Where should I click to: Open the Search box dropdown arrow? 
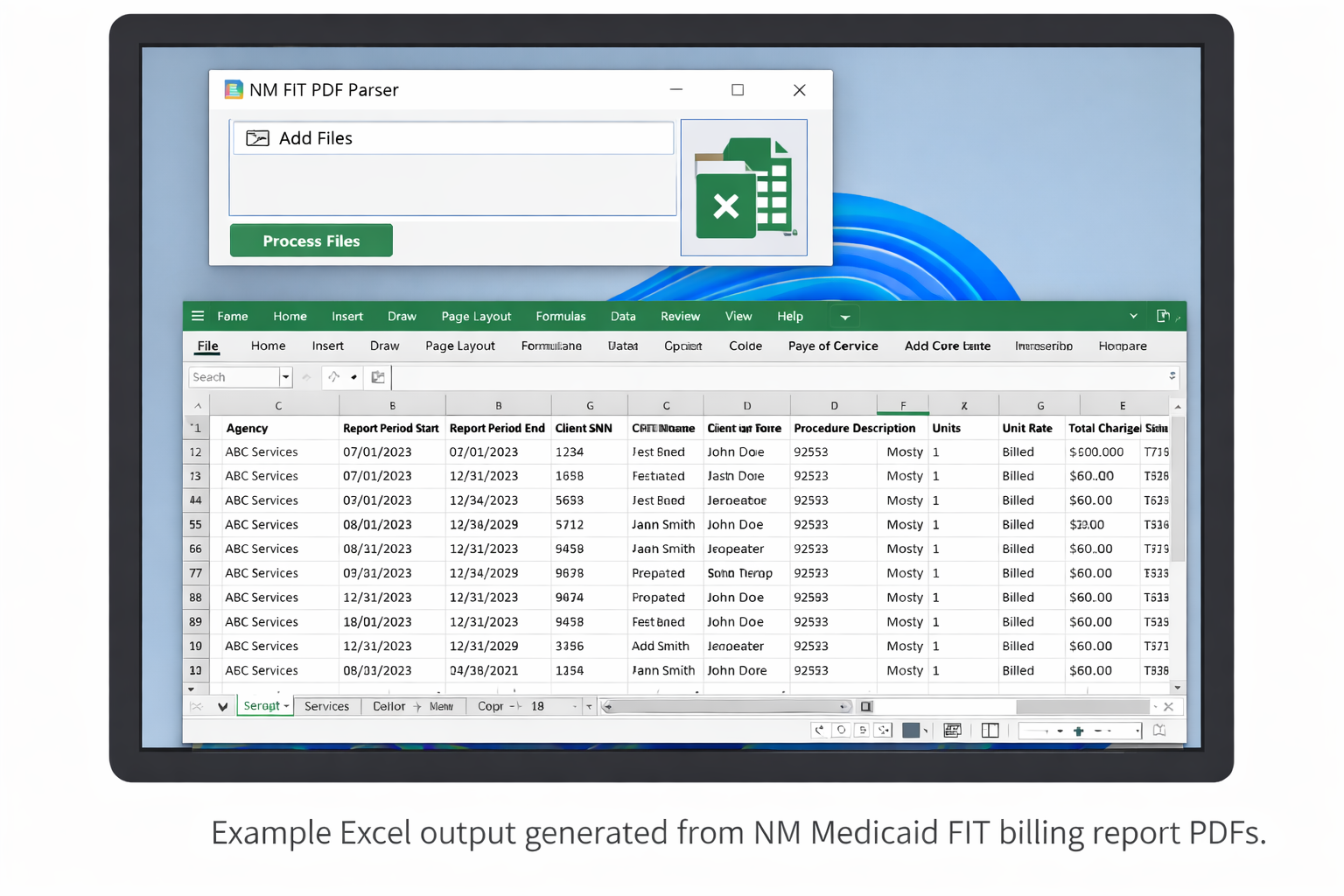coord(286,377)
